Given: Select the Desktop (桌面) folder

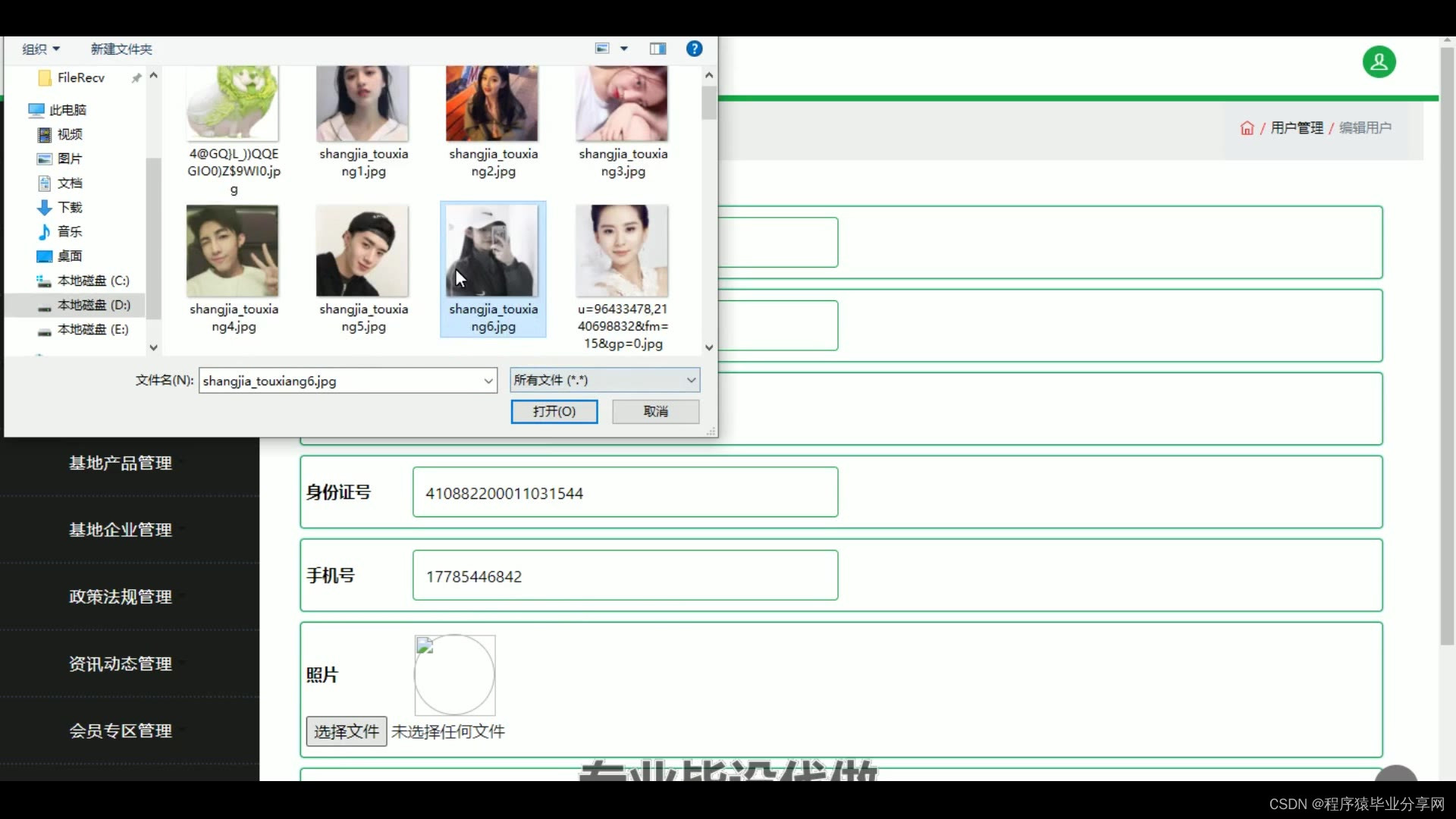Looking at the screenshot, I should (69, 256).
